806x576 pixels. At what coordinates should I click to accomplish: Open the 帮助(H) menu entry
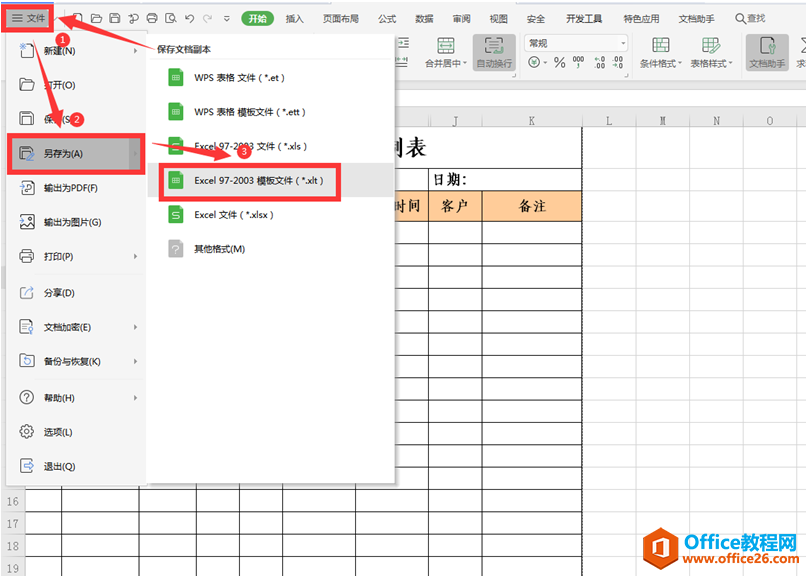coord(76,398)
